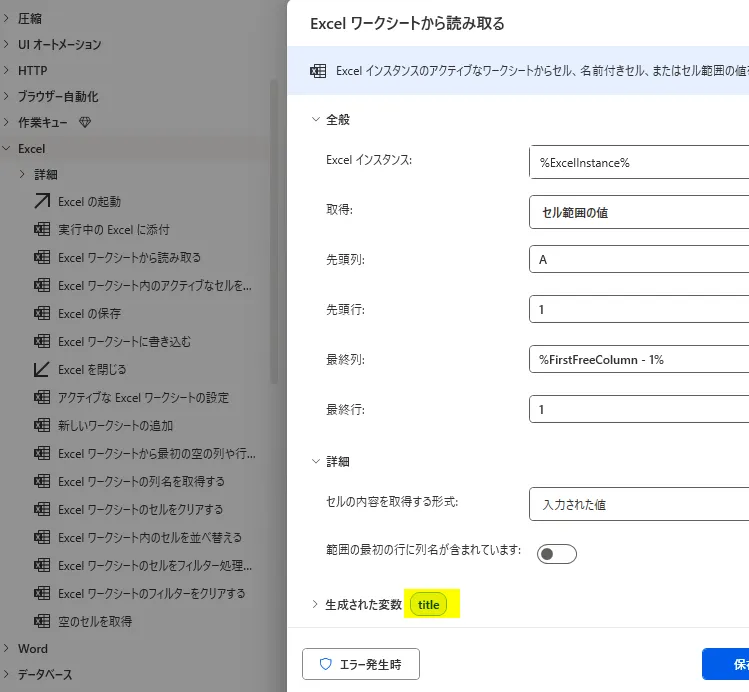Click the title variable chip
749x692 pixels.
pos(429,605)
